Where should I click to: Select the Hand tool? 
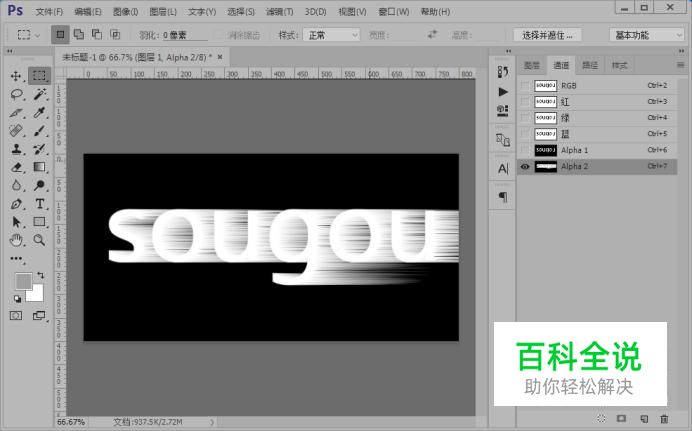click(x=16, y=240)
